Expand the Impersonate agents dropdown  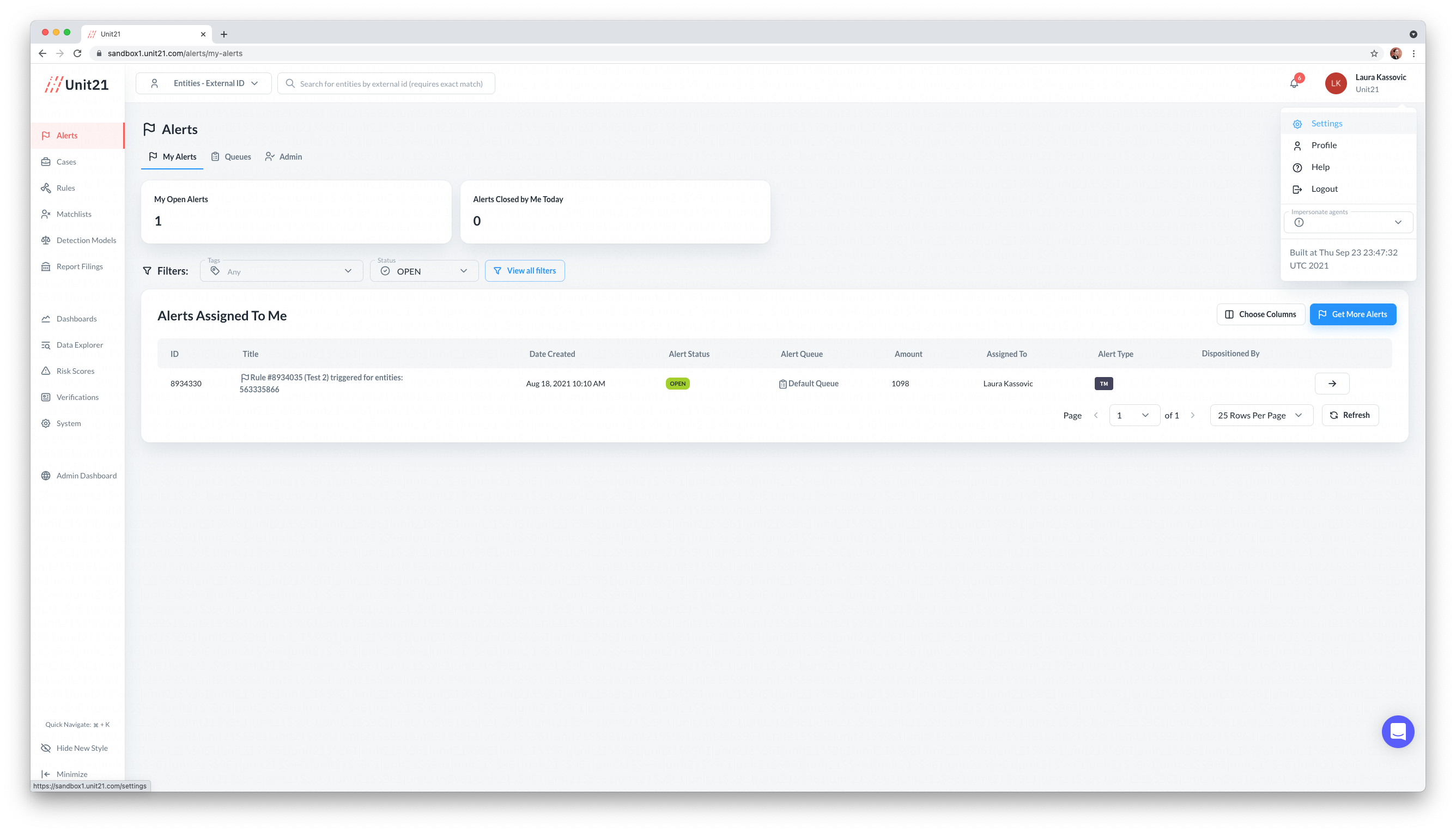pos(1348,222)
